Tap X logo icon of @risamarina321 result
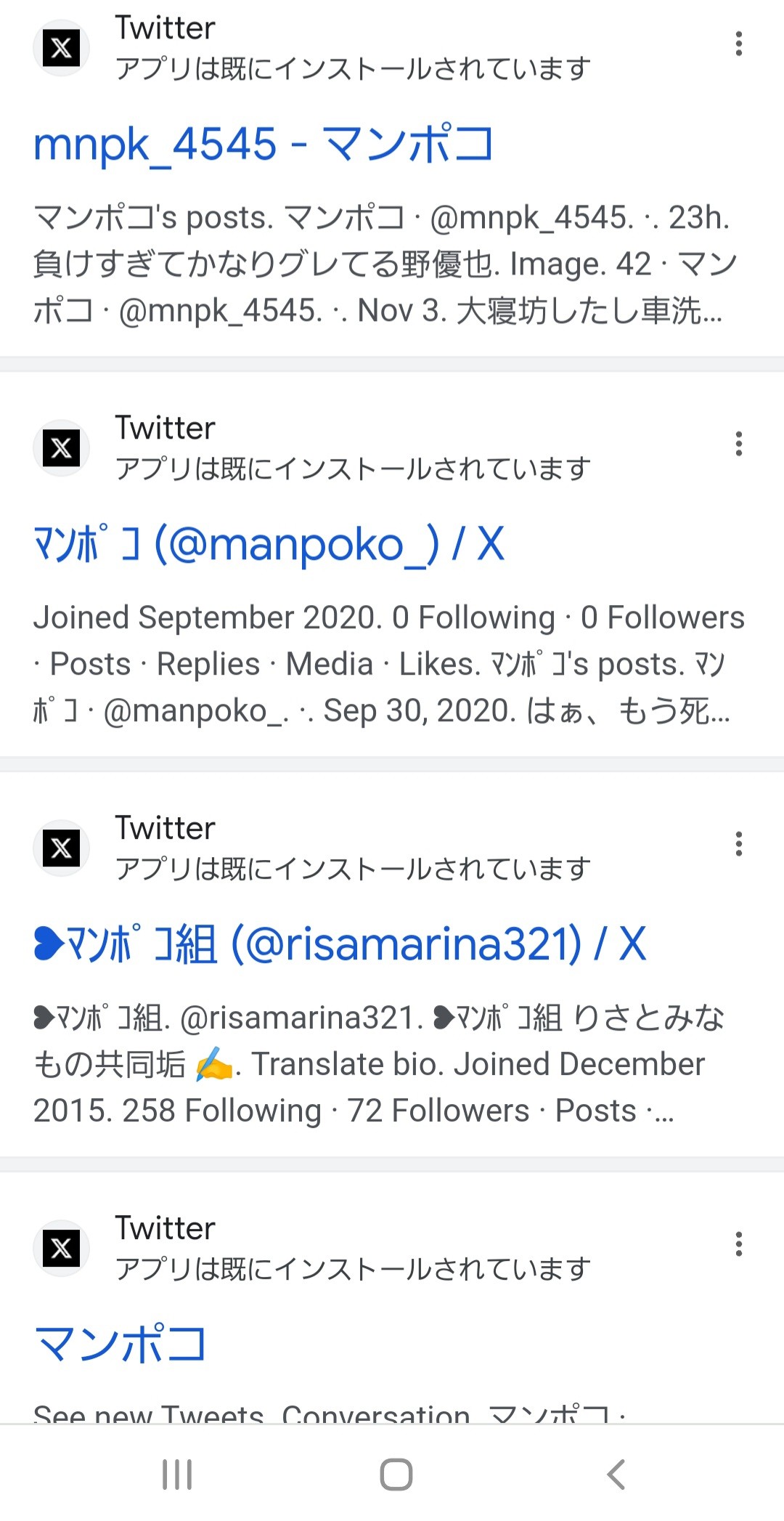The image size is (784, 1521). (62, 848)
